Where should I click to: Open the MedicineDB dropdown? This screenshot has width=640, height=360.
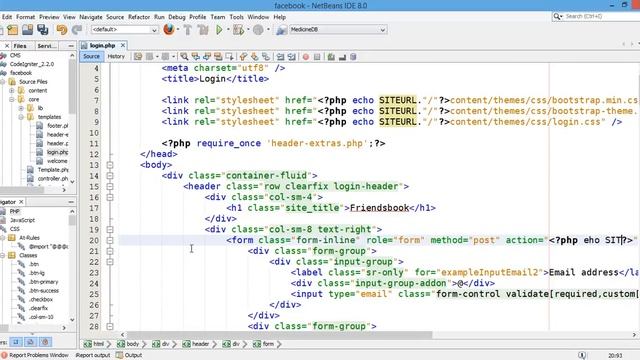[337, 30]
